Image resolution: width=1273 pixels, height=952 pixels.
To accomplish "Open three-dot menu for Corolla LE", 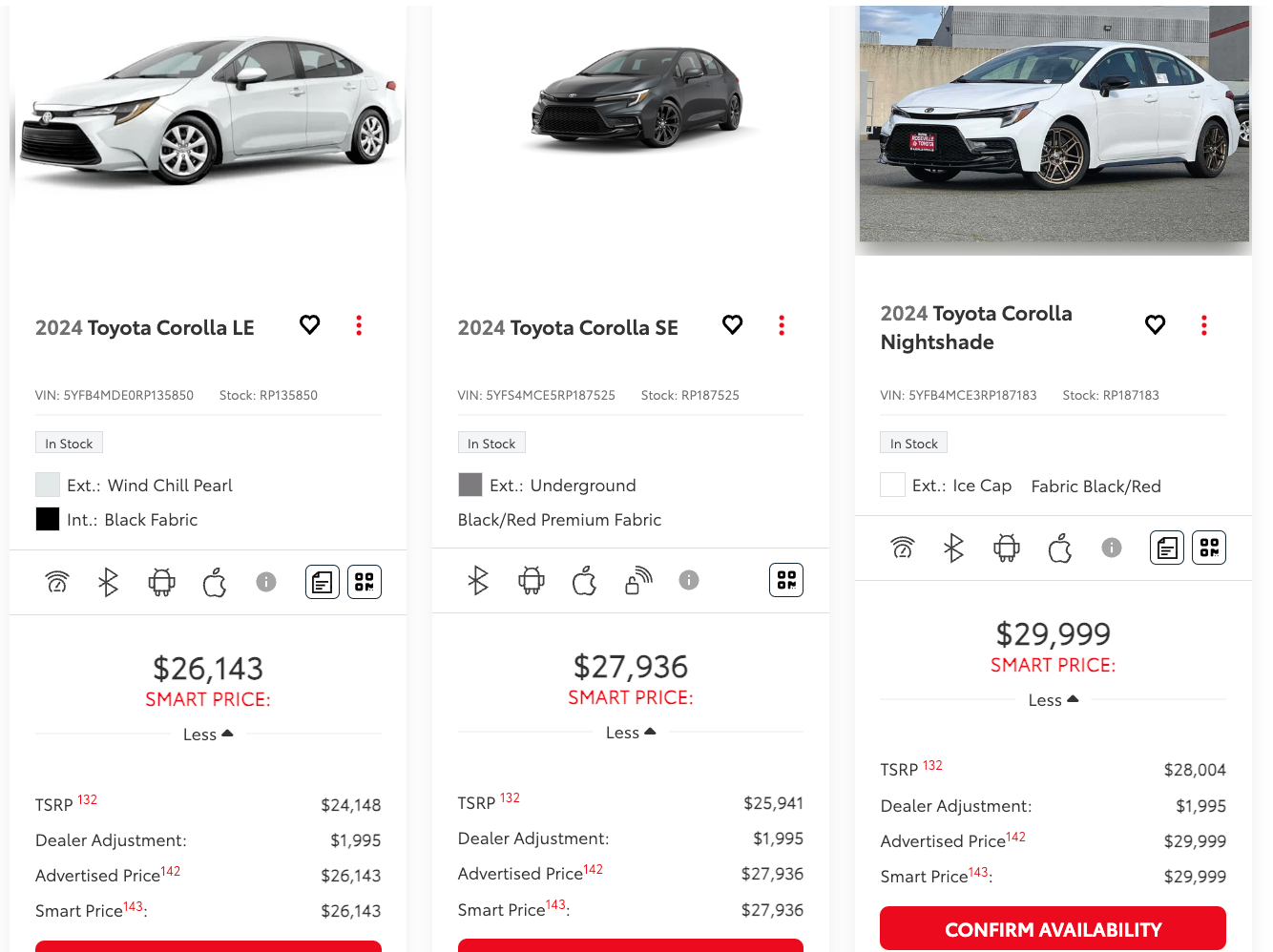I will pos(359,325).
